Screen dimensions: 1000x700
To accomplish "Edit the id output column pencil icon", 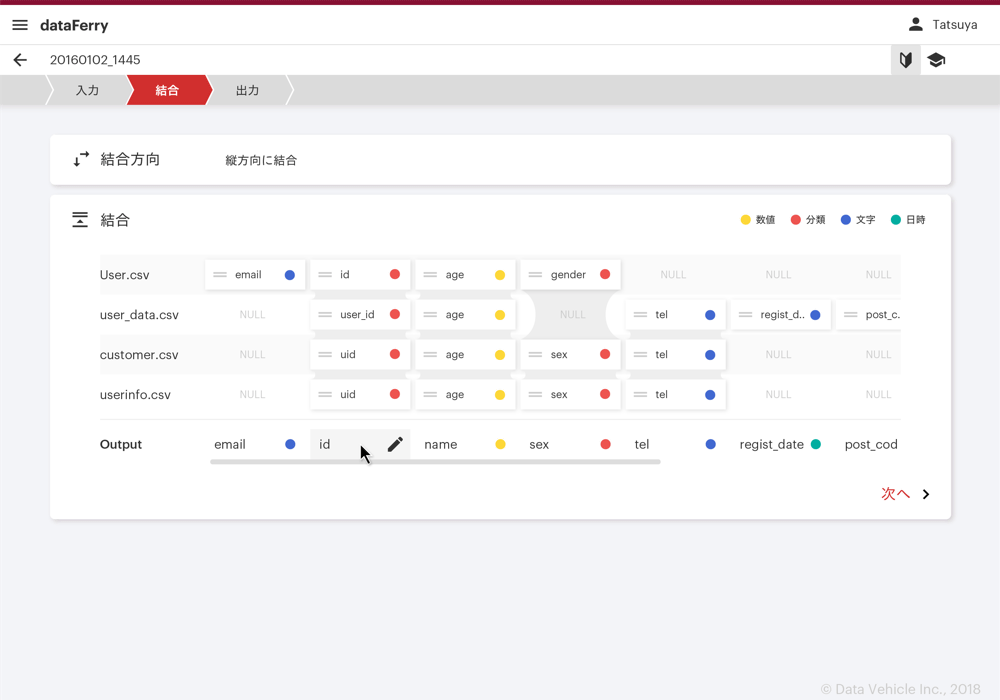I will (395, 444).
